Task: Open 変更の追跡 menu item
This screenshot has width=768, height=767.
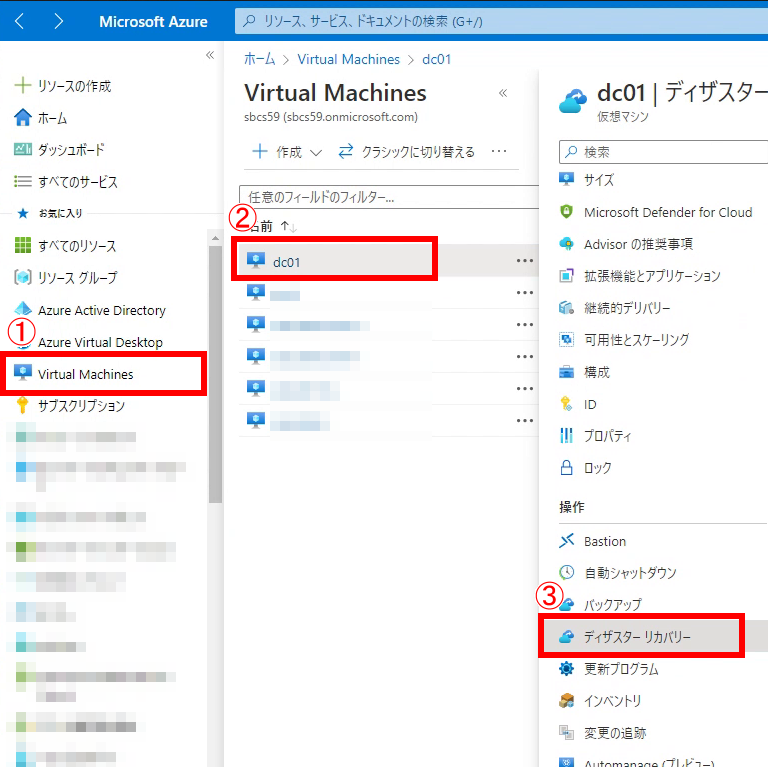Action: pos(602,733)
